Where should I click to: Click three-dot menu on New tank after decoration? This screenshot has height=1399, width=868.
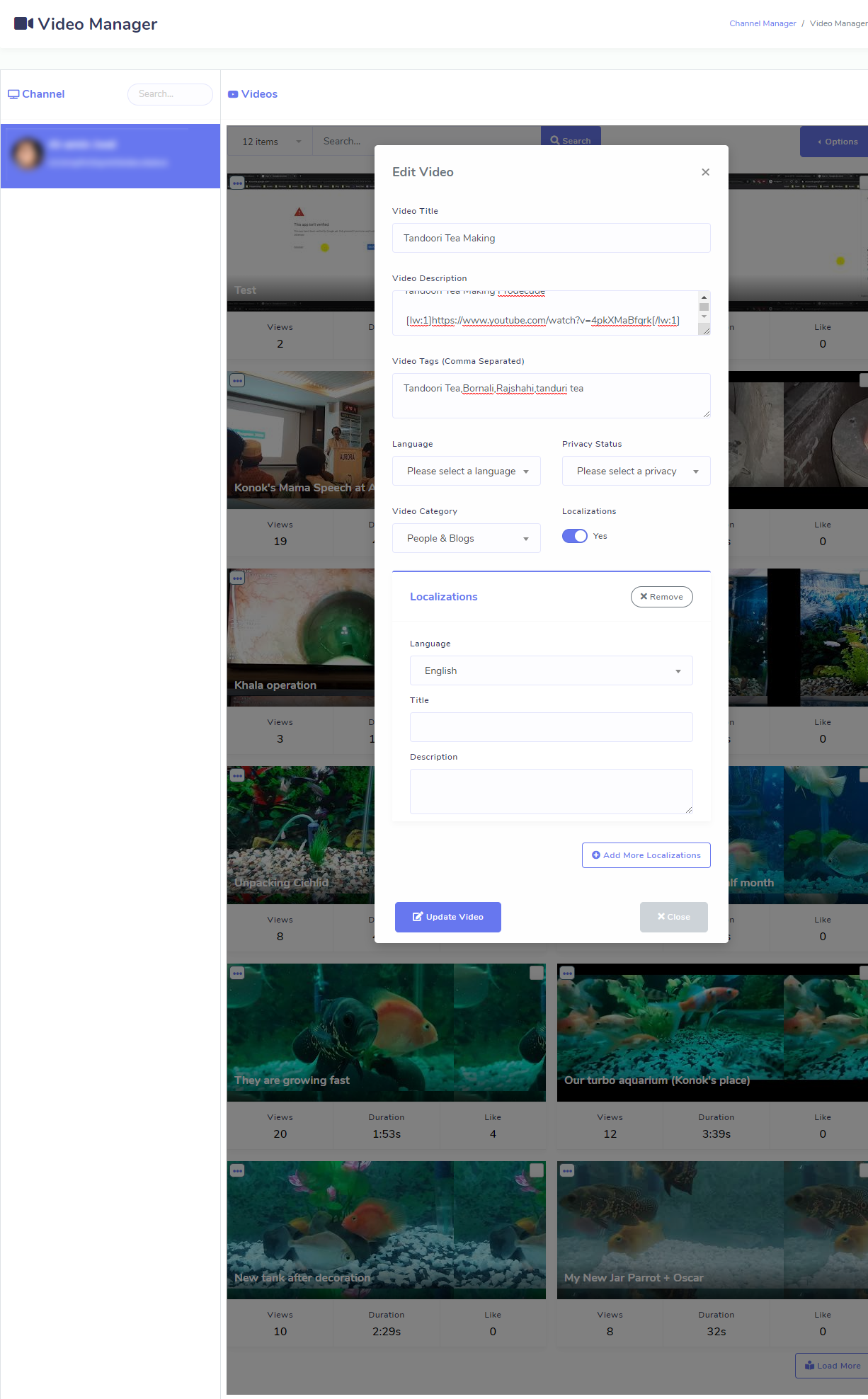(237, 1170)
